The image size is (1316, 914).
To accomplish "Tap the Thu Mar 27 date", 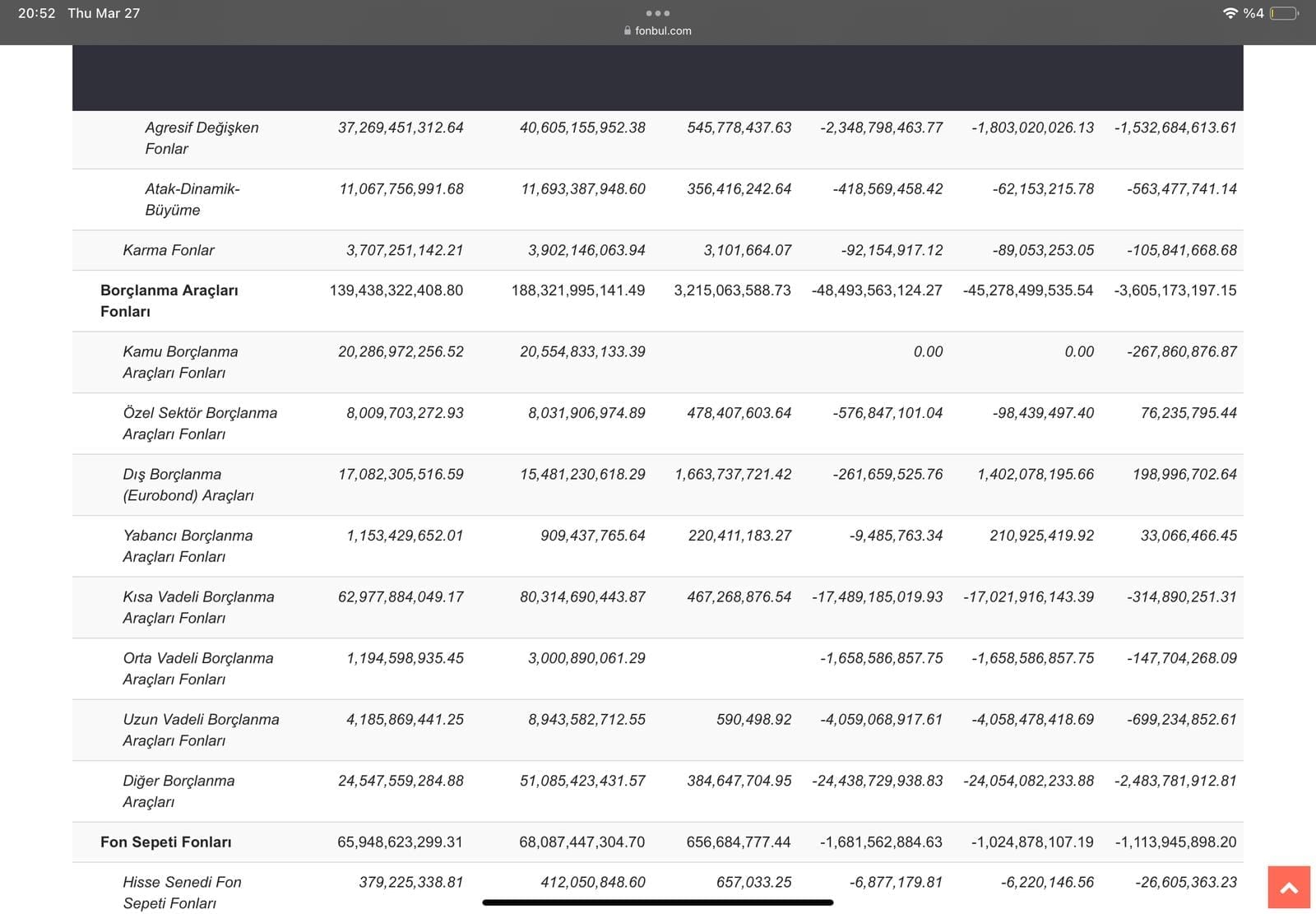I will (104, 13).
